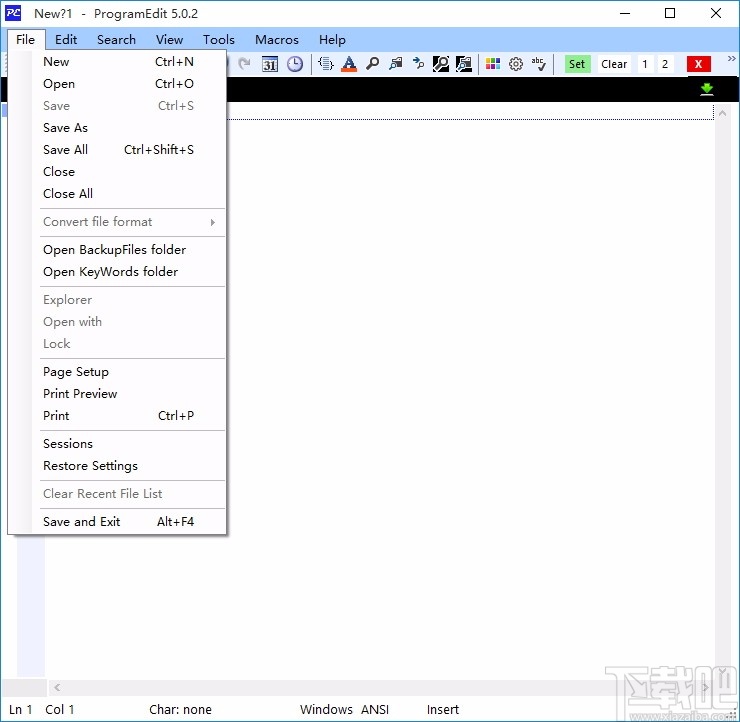Click the Ln 1 status entry

[x=20, y=710]
